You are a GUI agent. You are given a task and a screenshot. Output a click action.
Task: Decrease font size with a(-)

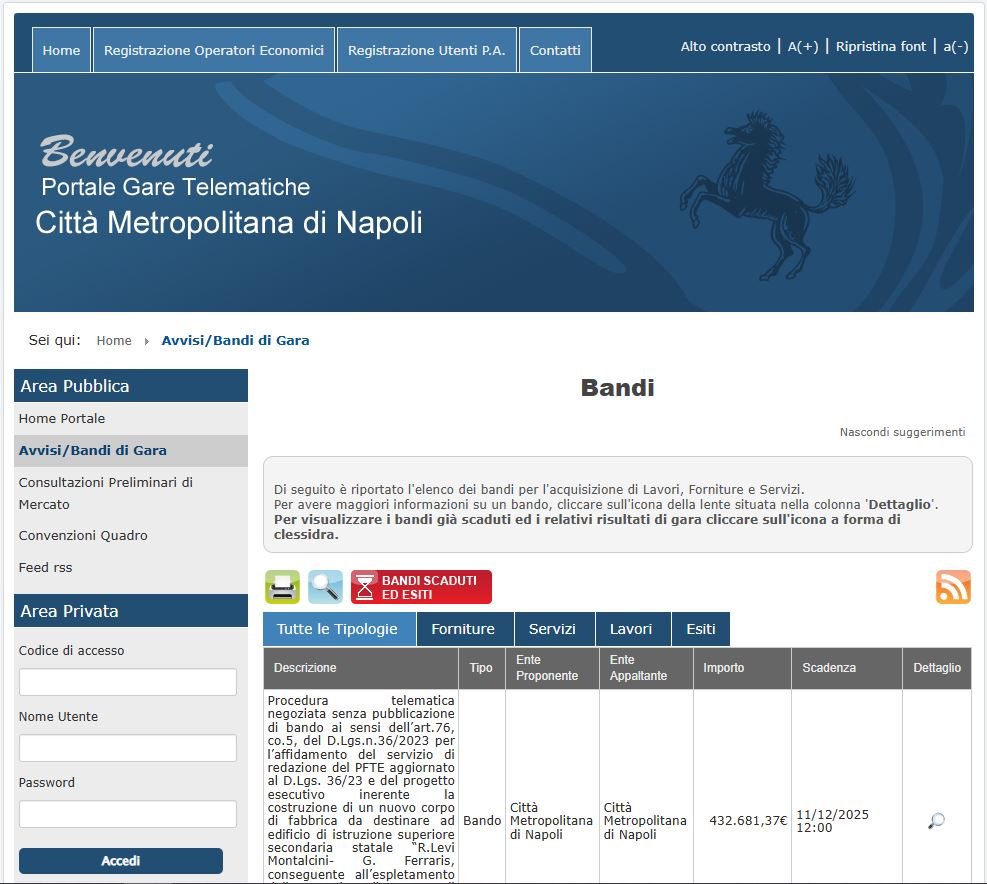tap(956, 47)
